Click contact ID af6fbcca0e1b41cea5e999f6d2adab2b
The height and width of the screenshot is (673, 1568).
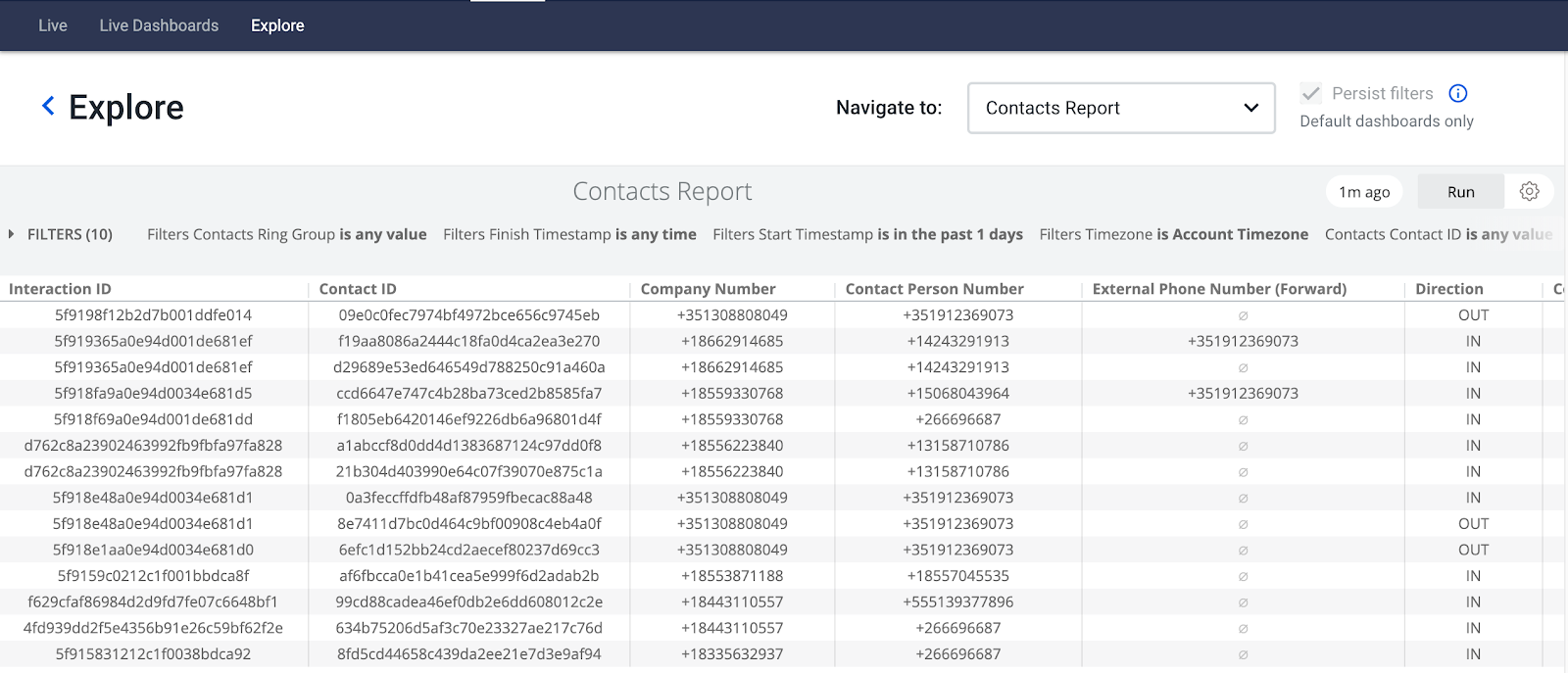point(468,576)
